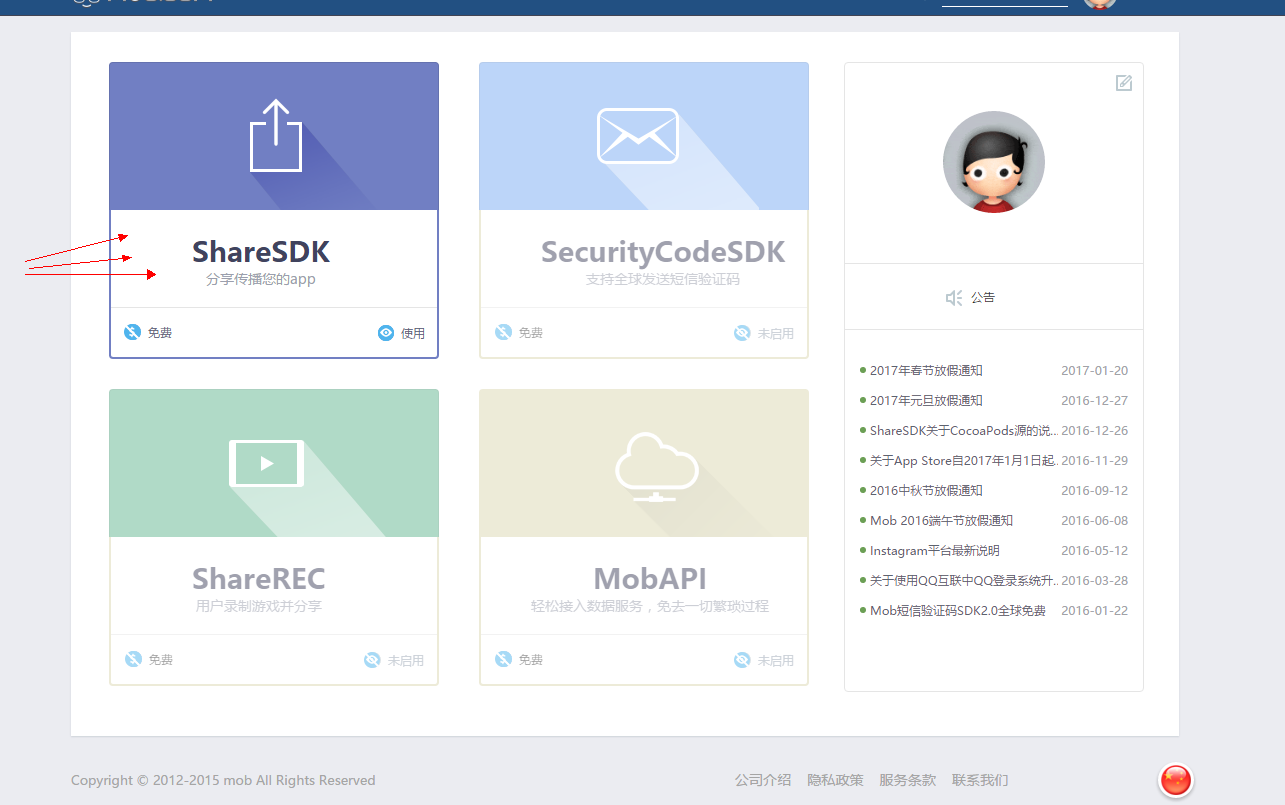Screen dimensions: 1285x805
Task: Click the date 2016-12-26
Action: pyautogui.click(x=1094, y=431)
